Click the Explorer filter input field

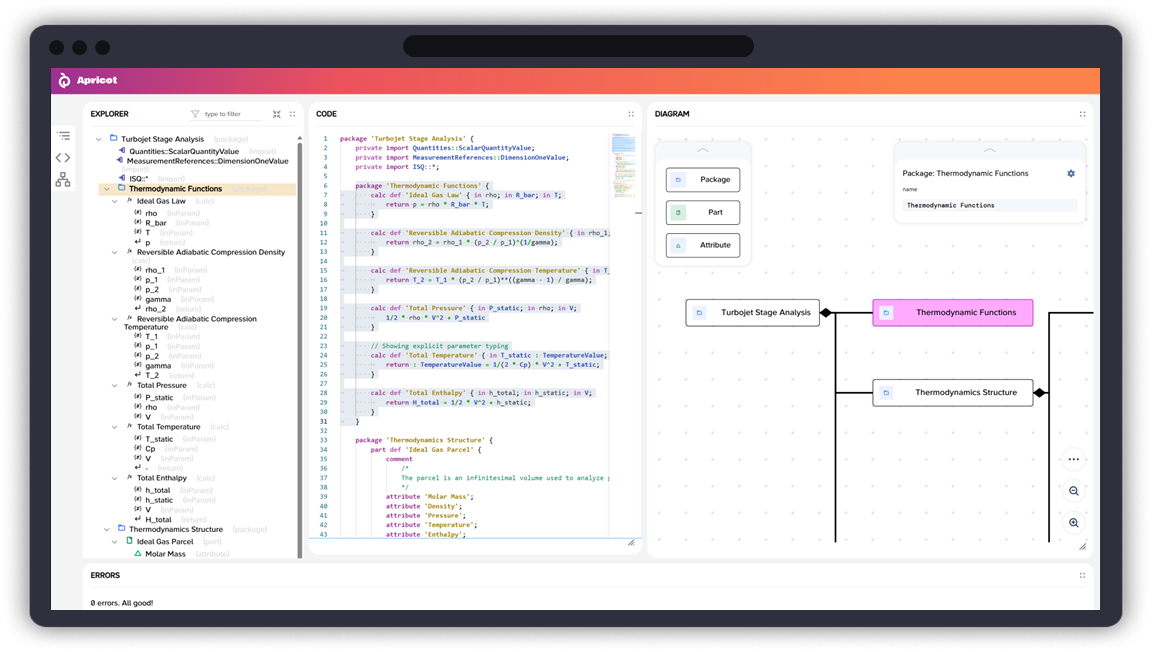pyautogui.click(x=230, y=114)
